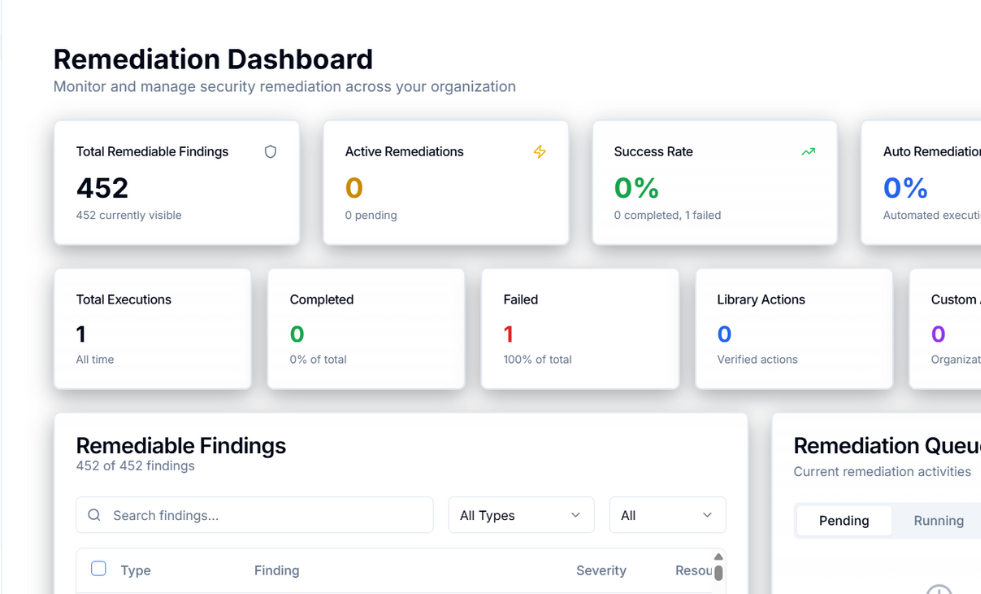Viewport: 981px width, 594px height.
Task: Click the trending arrow icon on Success Rate
Action: point(808,152)
